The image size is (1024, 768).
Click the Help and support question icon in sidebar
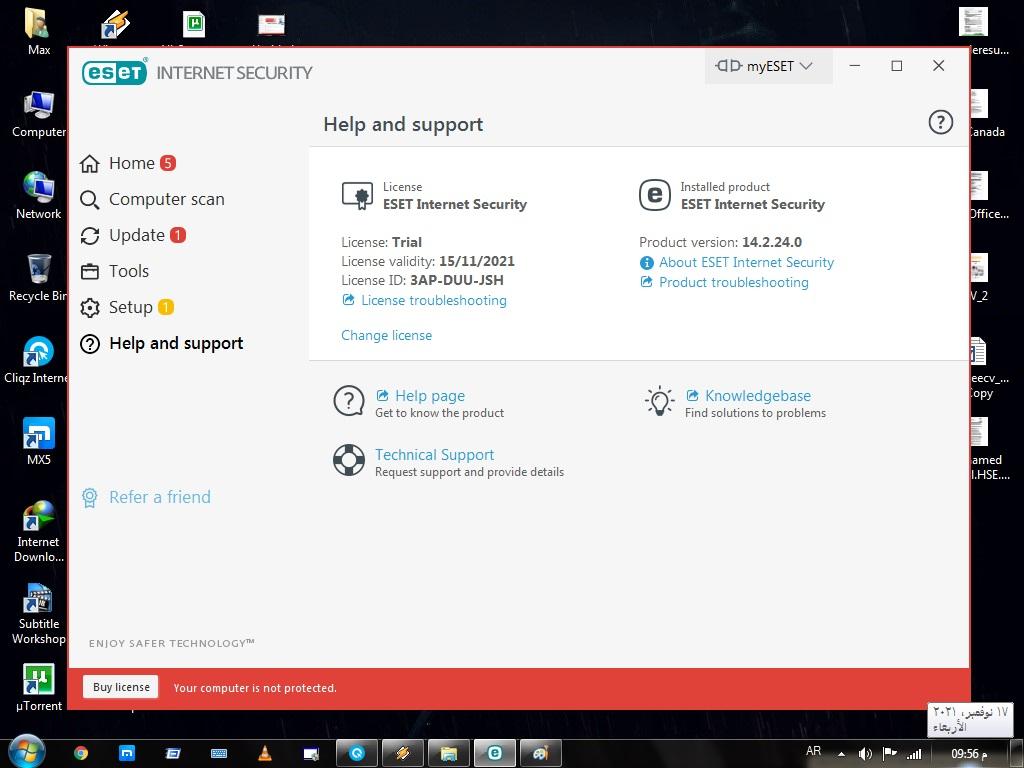89,344
